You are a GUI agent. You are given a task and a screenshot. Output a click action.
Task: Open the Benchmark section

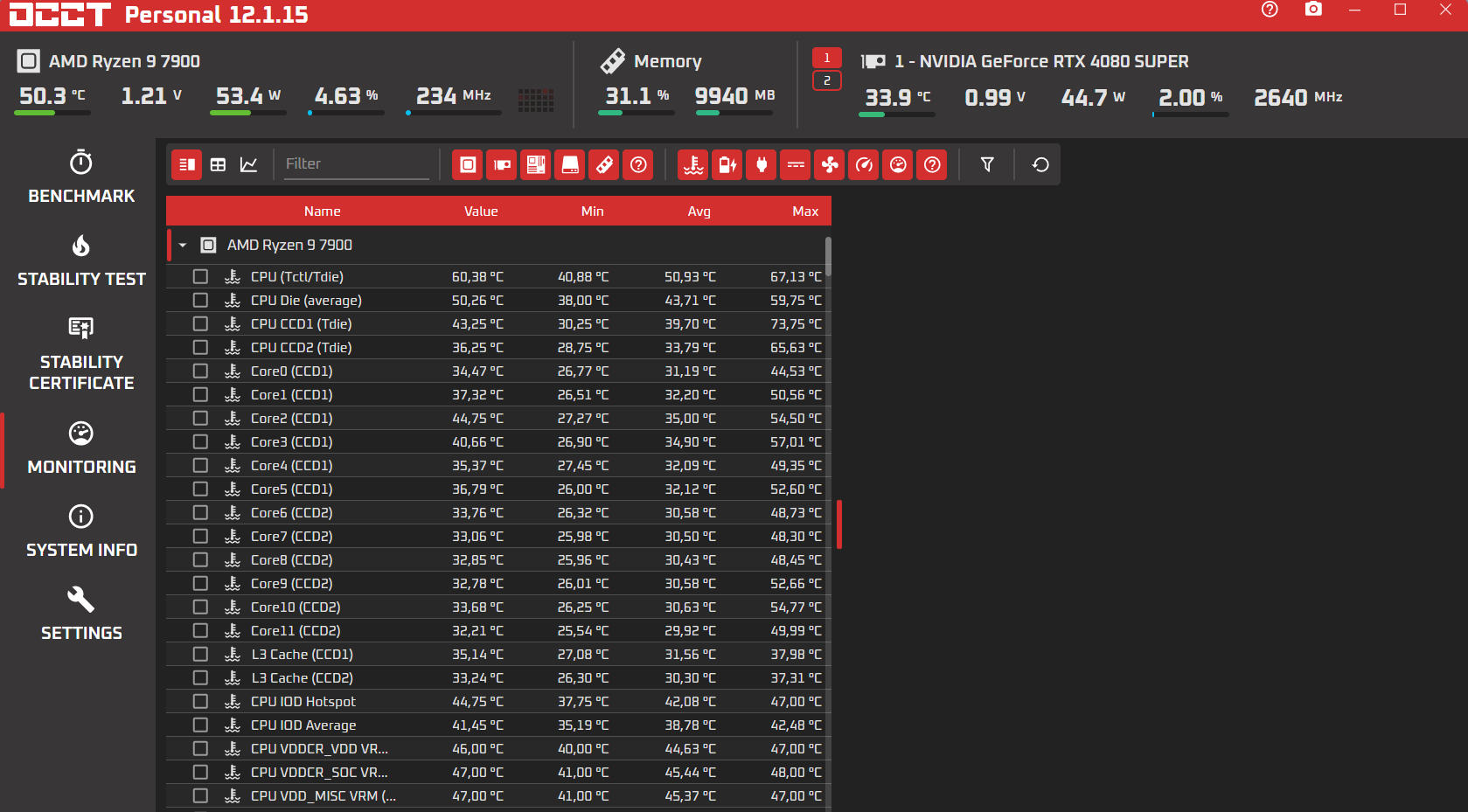81,177
